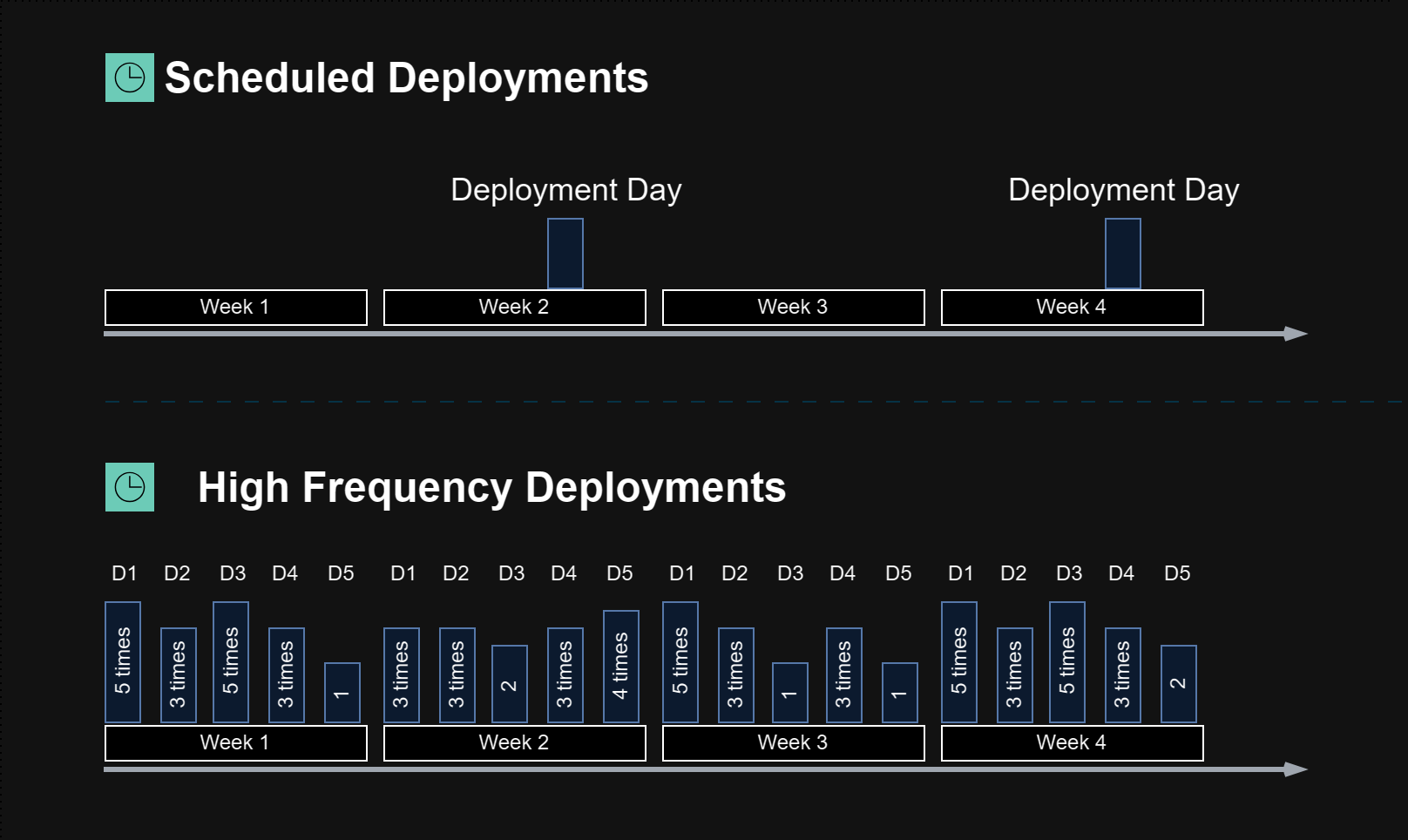
Task: Click the D2 label above Week 4
Action: 1013,573
